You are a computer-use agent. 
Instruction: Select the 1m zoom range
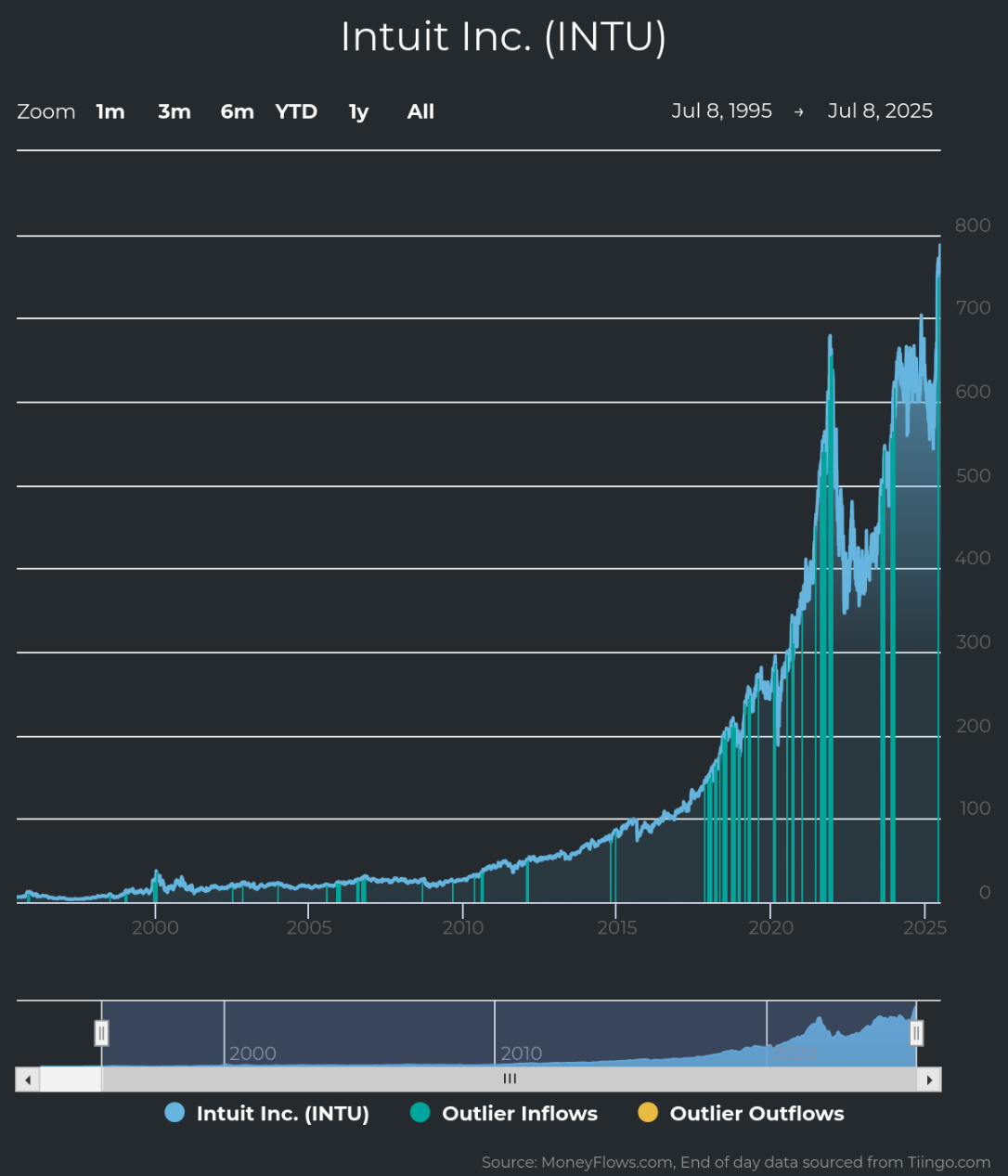[x=110, y=111]
